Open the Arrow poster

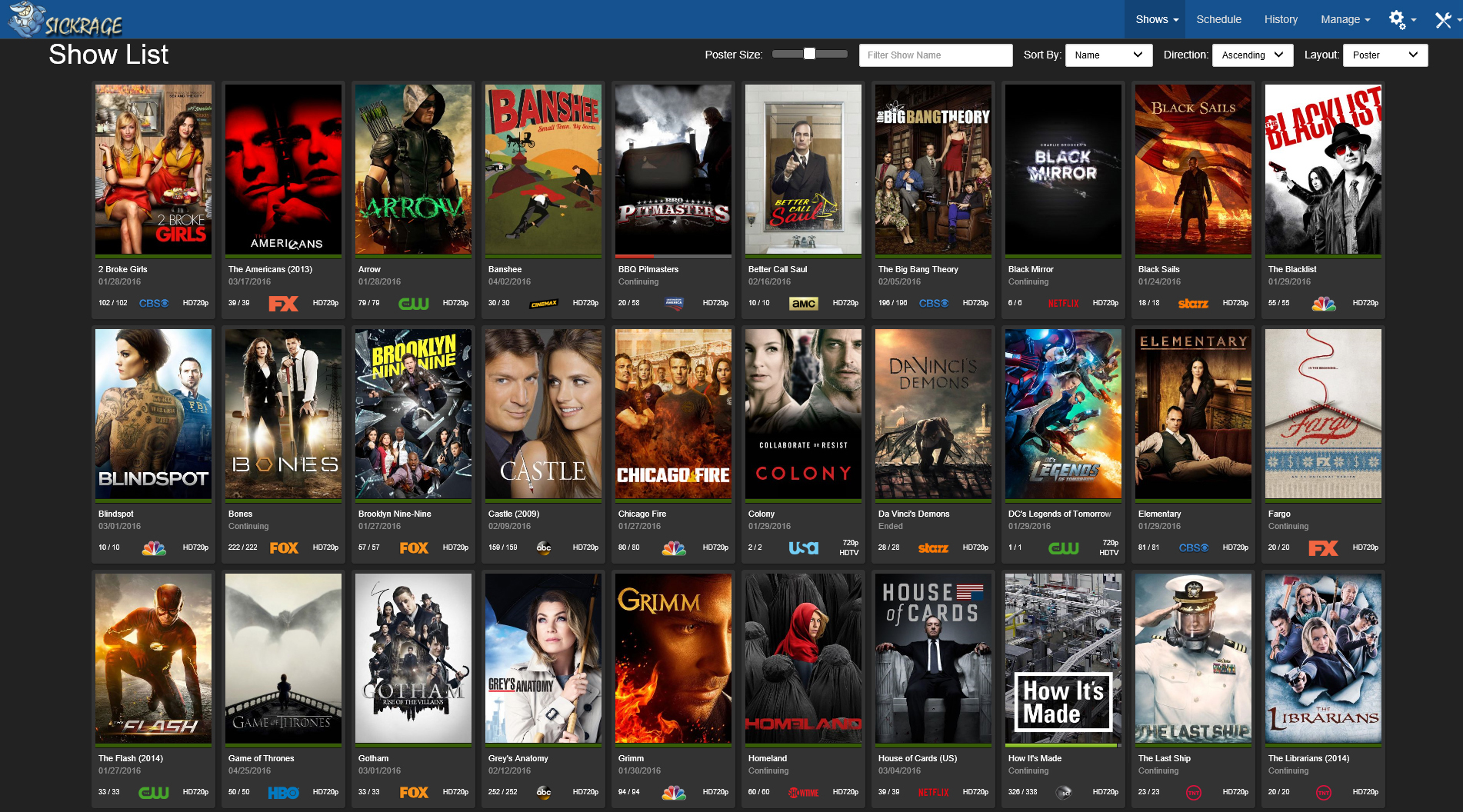[x=413, y=169]
